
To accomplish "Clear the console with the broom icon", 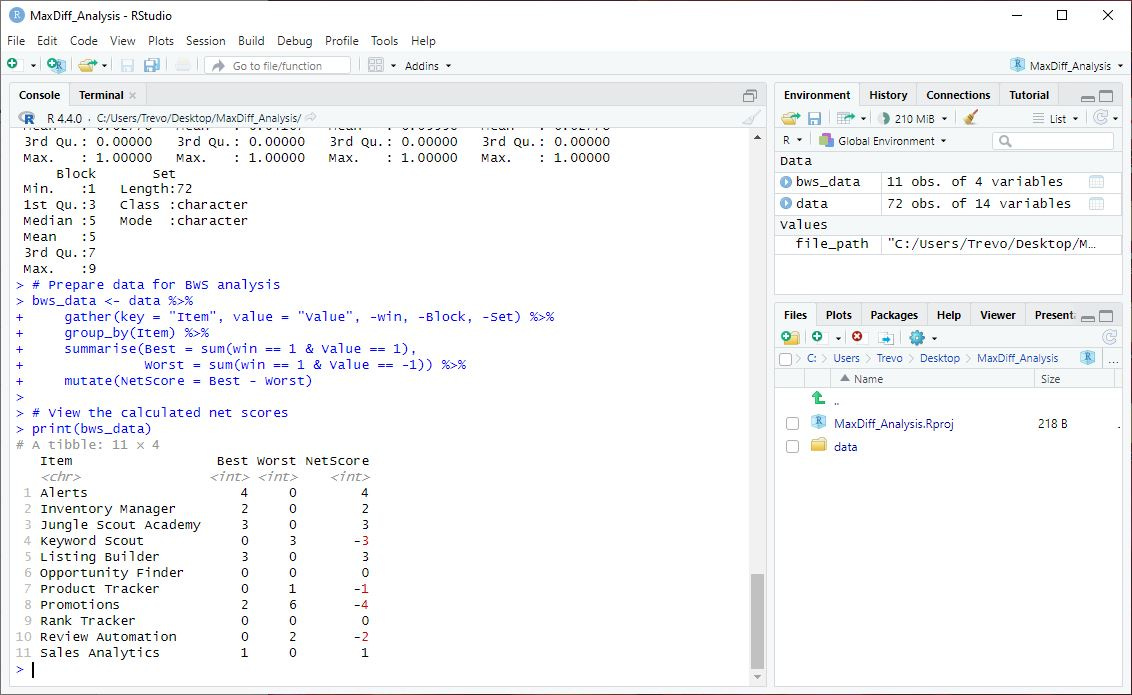I will tap(751, 118).
